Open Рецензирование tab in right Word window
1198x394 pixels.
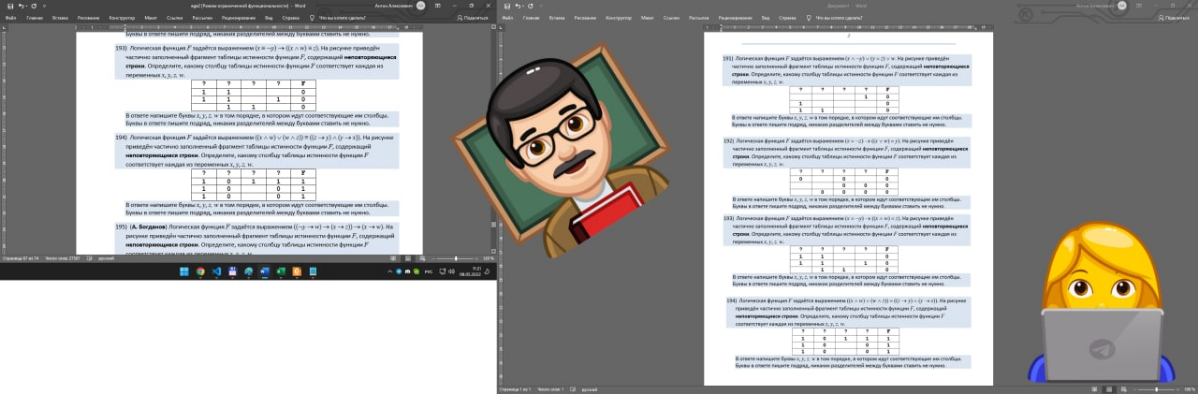(736, 18)
